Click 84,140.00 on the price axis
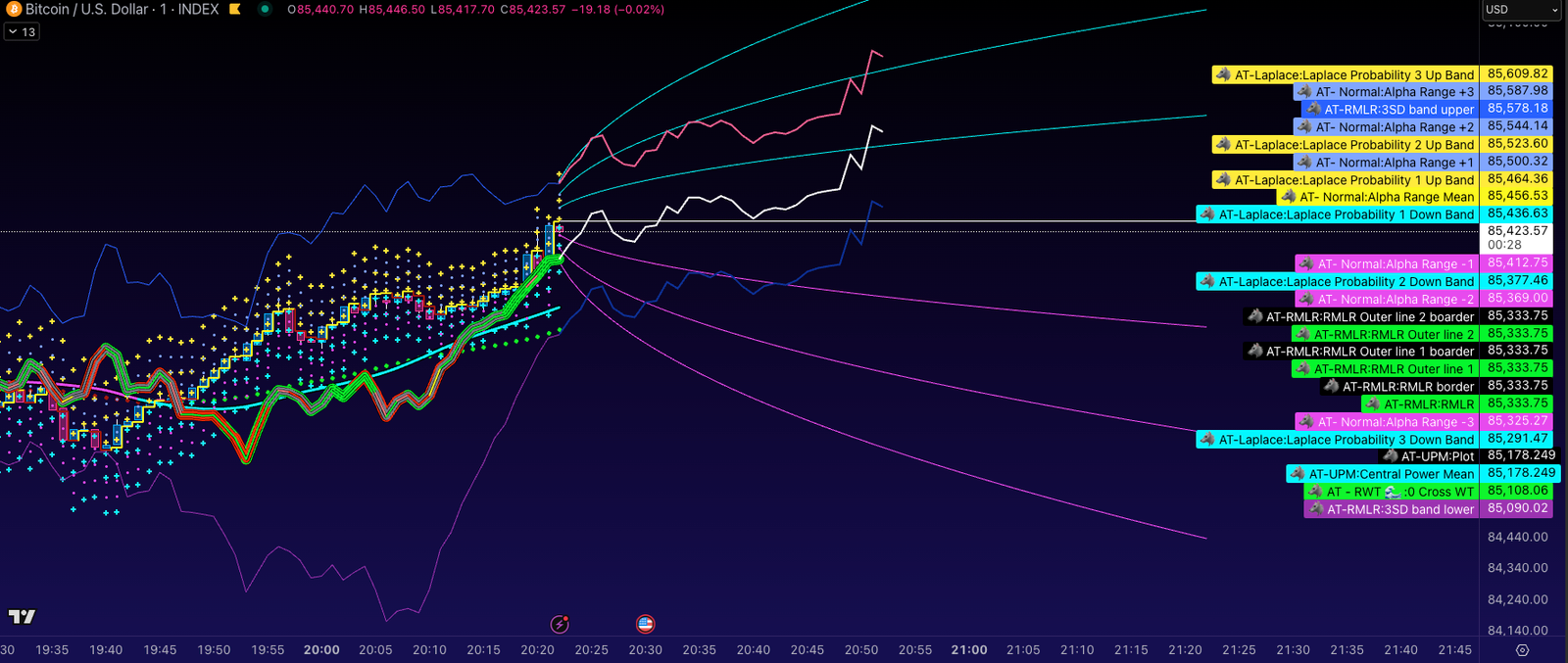 click(x=1517, y=631)
